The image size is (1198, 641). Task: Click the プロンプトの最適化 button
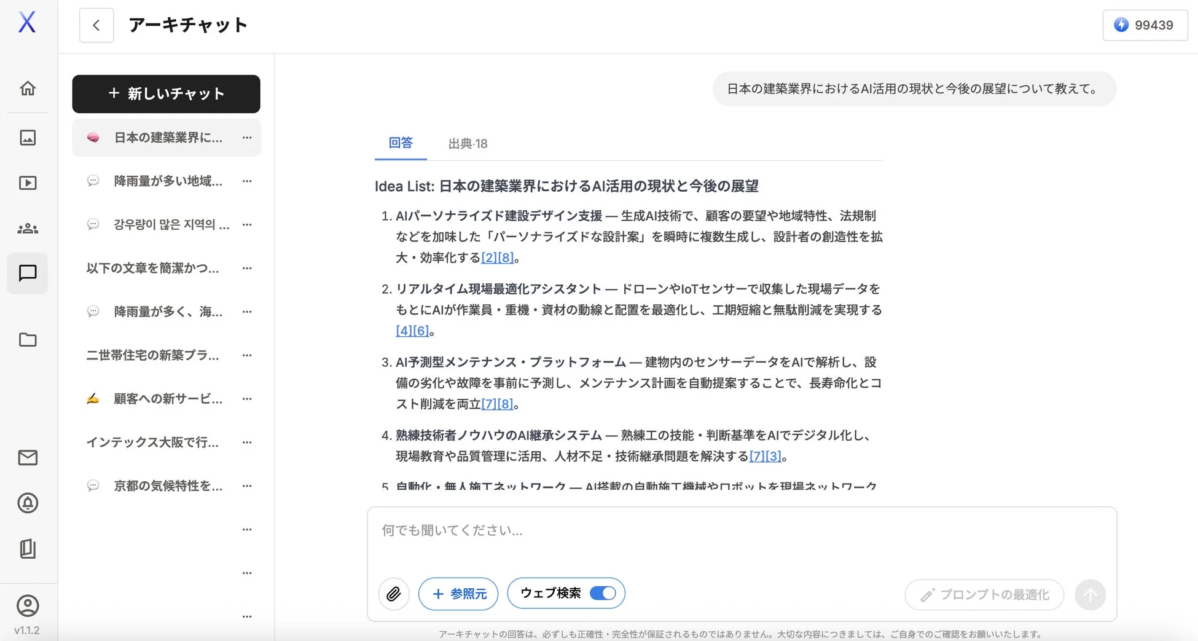coord(985,593)
